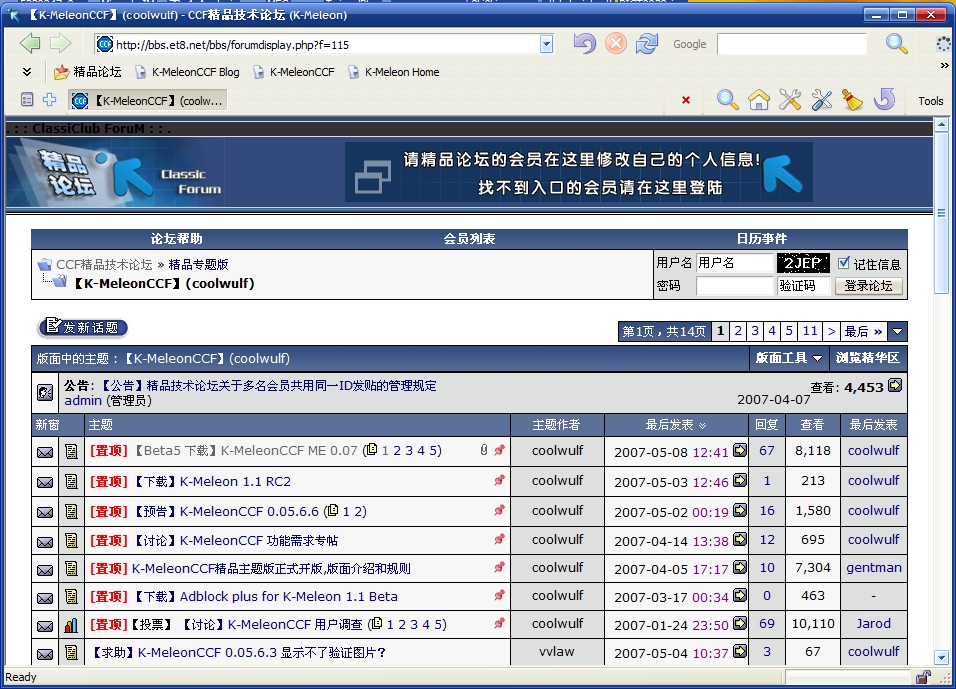This screenshot has width=956, height=689.
Task: Open the Tools toolbar label
Action: point(930,101)
